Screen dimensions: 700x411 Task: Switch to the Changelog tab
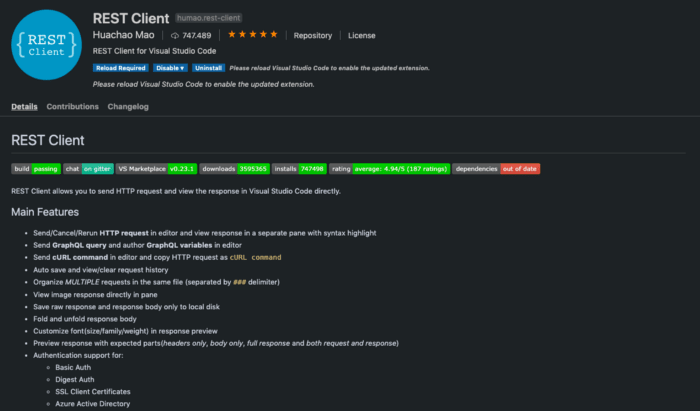(x=128, y=107)
